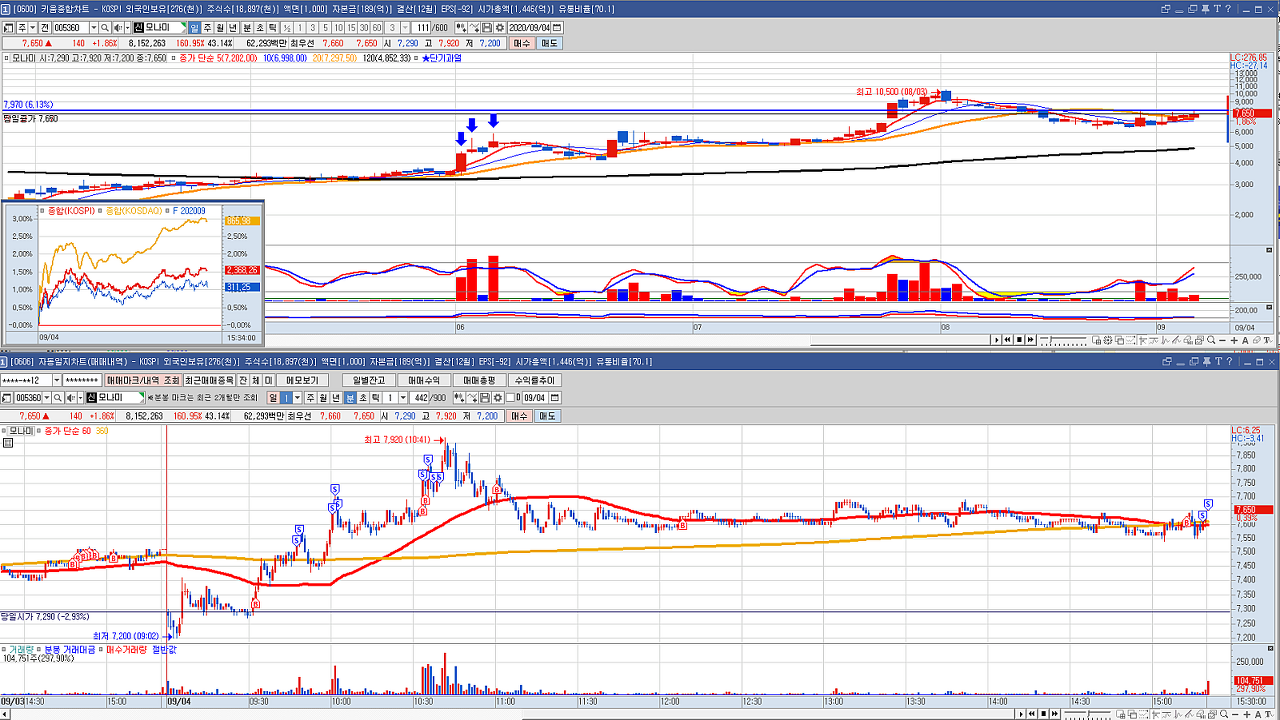Save bottom chart with disk icon

point(485,397)
